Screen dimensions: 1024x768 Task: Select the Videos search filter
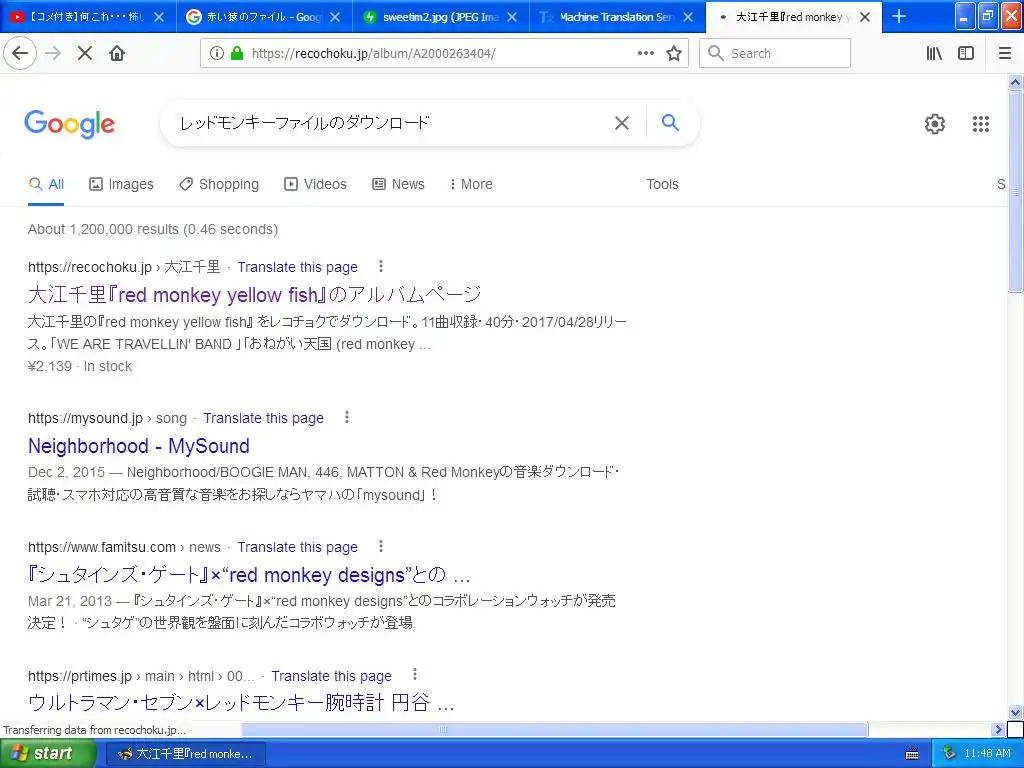(315, 184)
